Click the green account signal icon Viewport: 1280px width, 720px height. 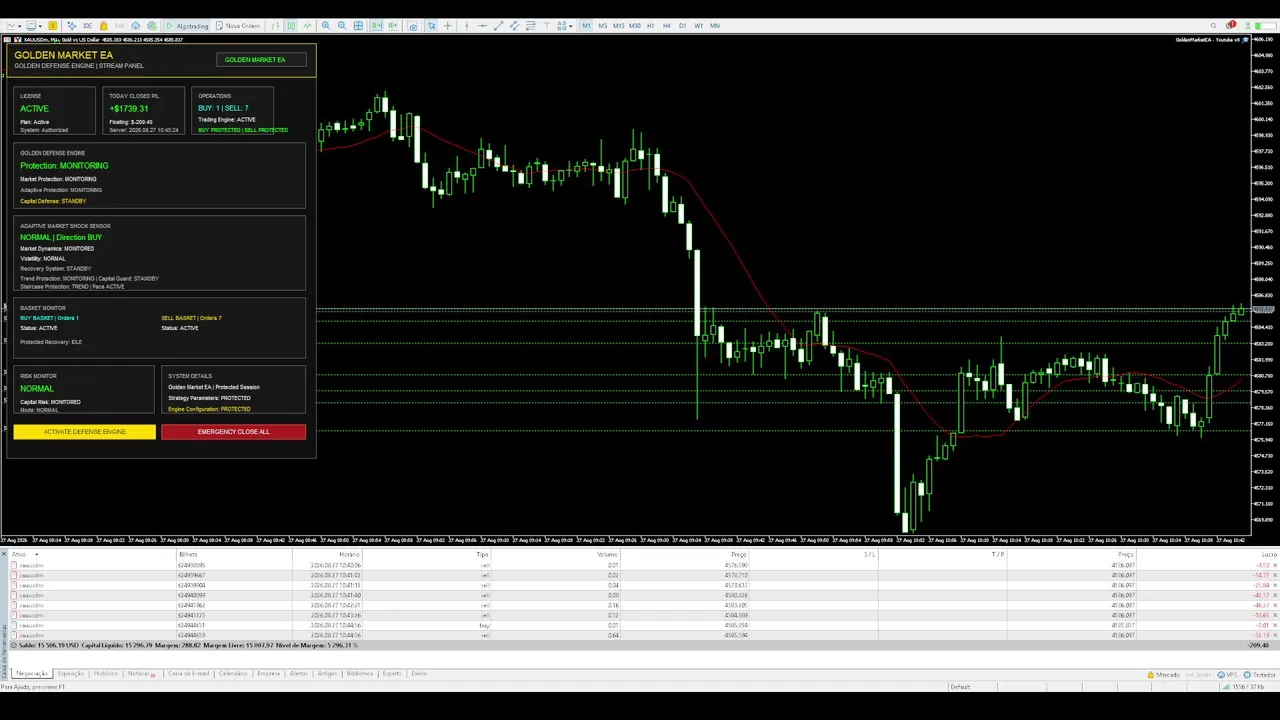pyautogui.click(x=1249, y=25)
